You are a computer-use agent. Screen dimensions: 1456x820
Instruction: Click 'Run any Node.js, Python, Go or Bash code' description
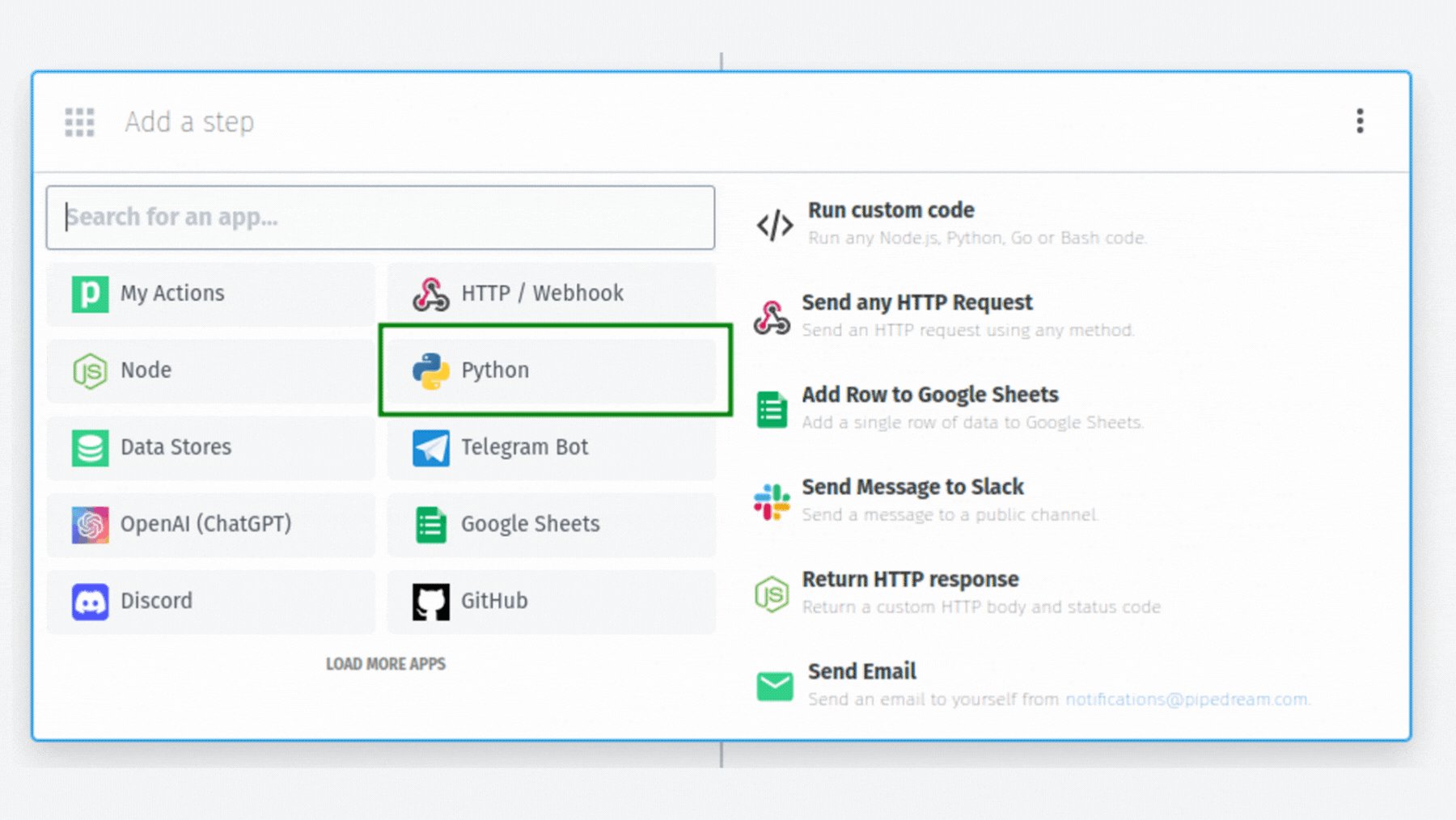[x=977, y=238]
